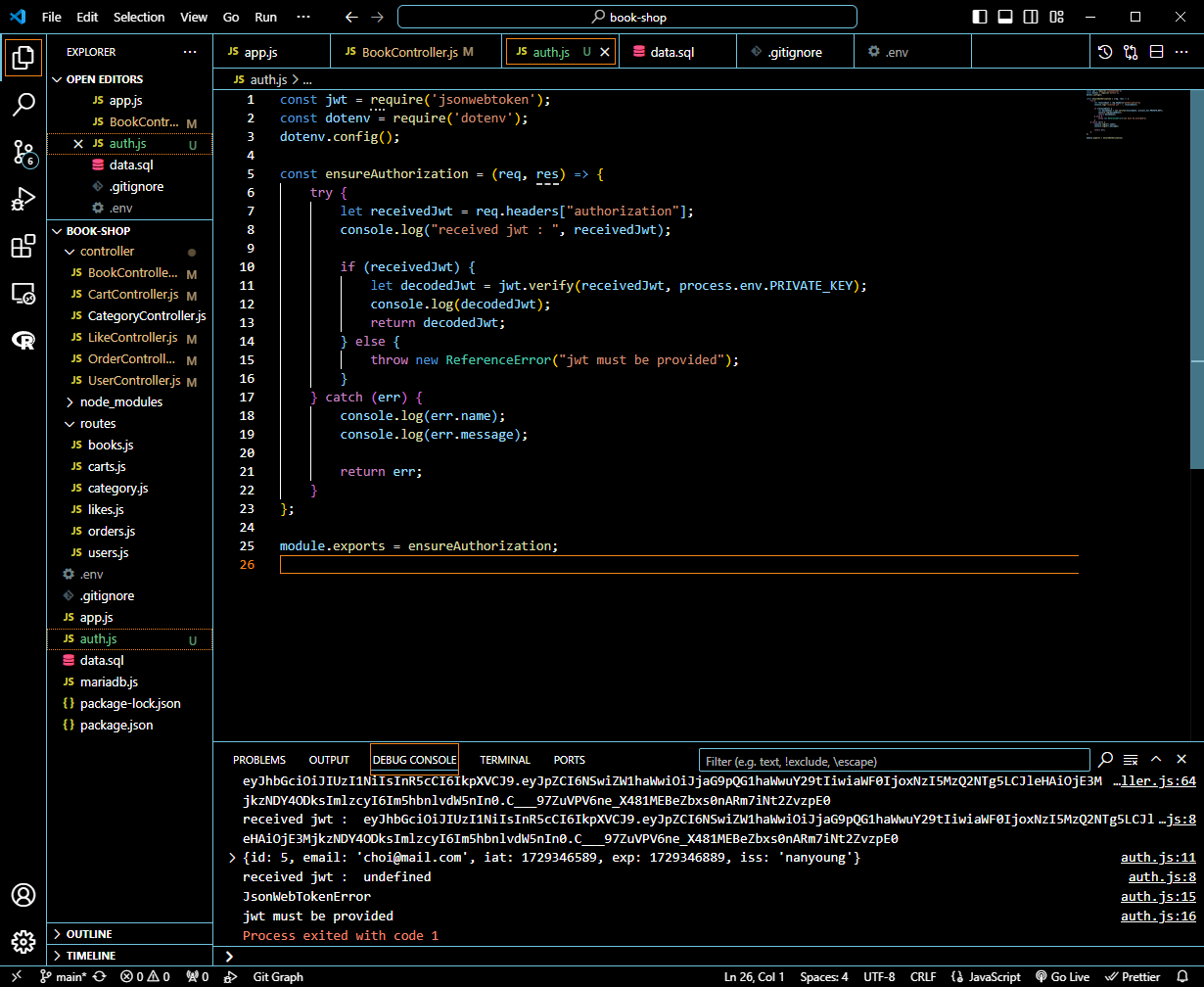Click the Go Live status button
Viewport: 1204px width, 987px height.
[x=1062, y=976]
